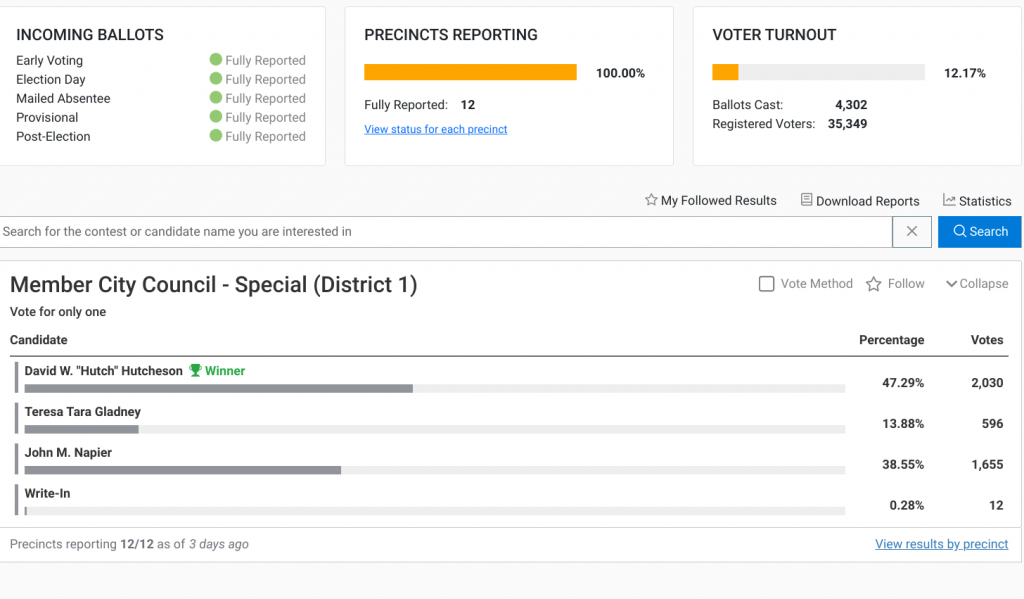Click the star icon beside My Followed Results
The width and height of the screenshot is (1024, 599).
pos(651,200)
